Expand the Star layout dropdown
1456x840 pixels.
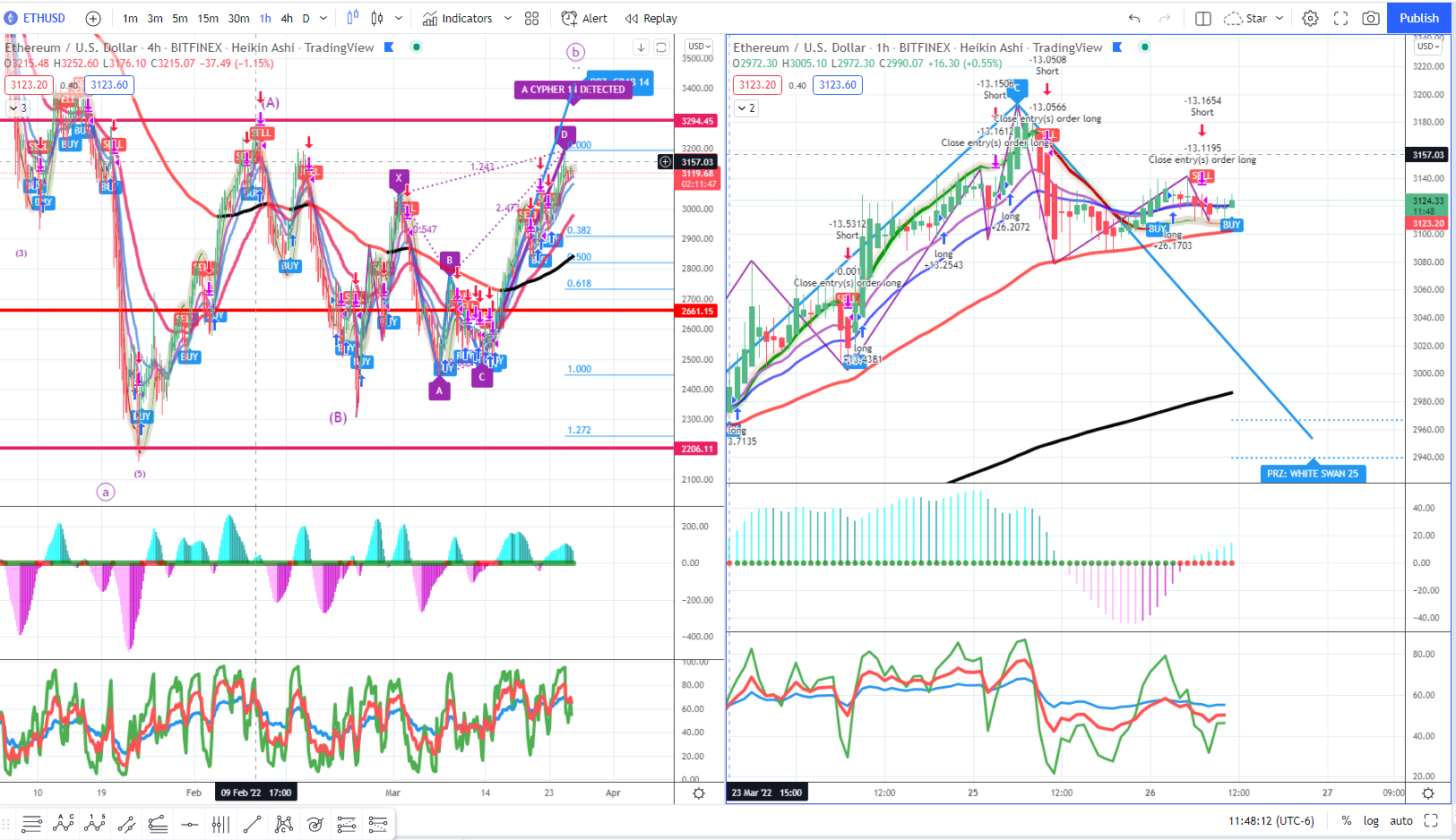coord(1279,18)
